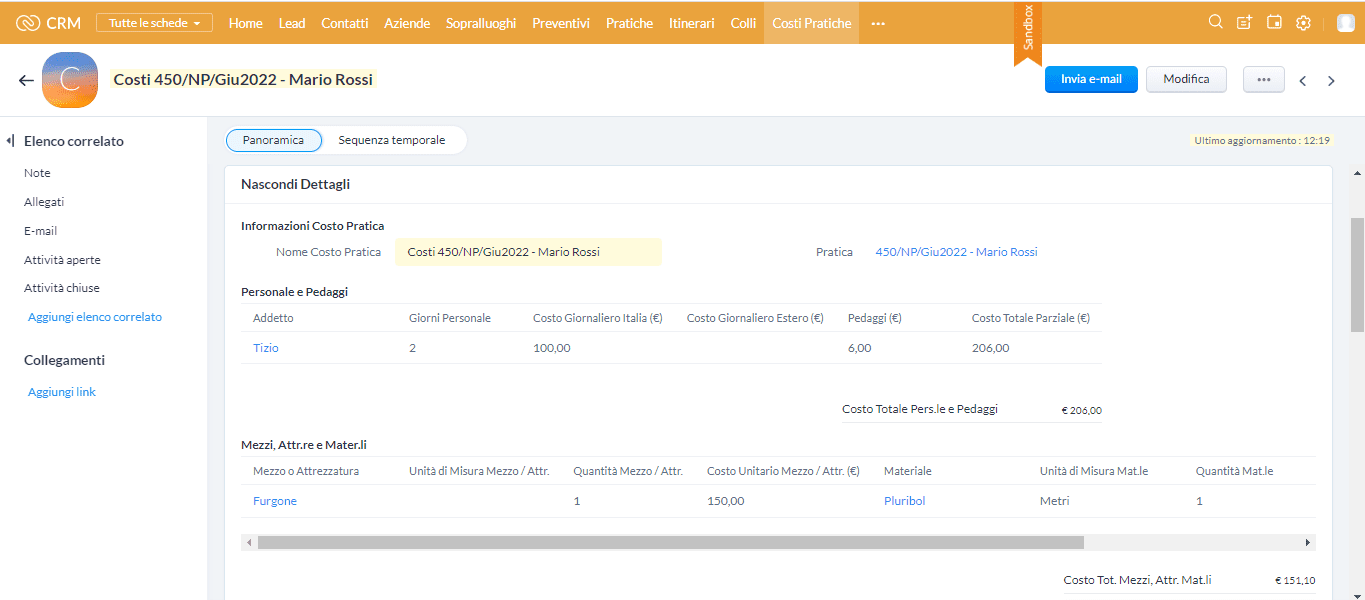Click the user profile avatar
The image size is (1365, 600).
click(1345, 23)
